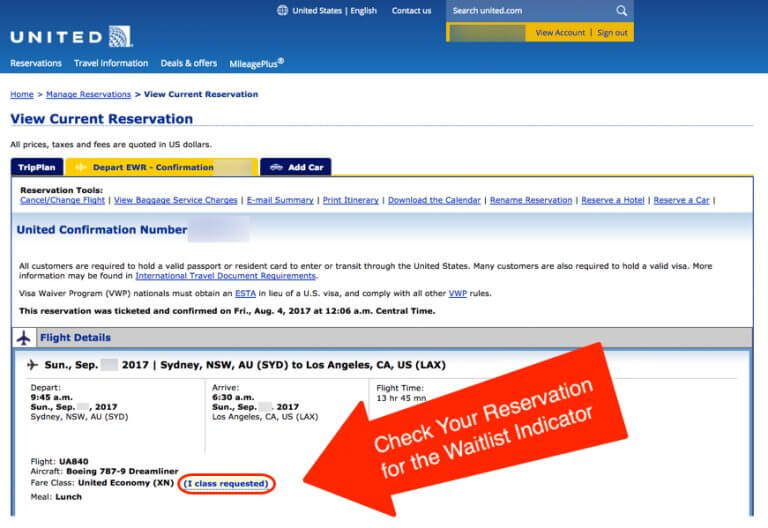Click Print Itinerary link
The height and width of the screenshot is (528, 768).
tap(351, 200)
